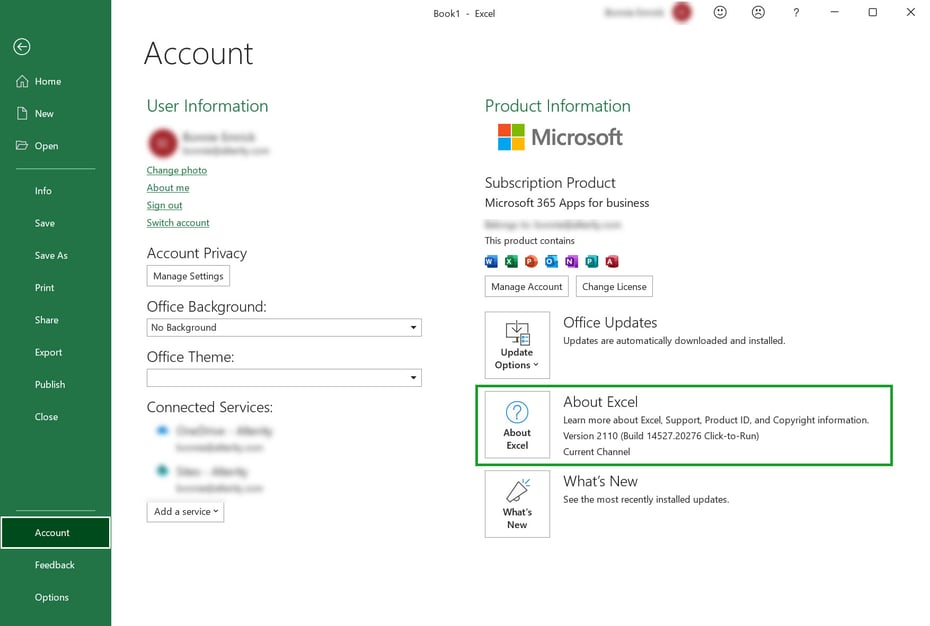Open the OneNote icon under Subscription Product
Viewport: 930px width, 626px height.
click(570, 261)
